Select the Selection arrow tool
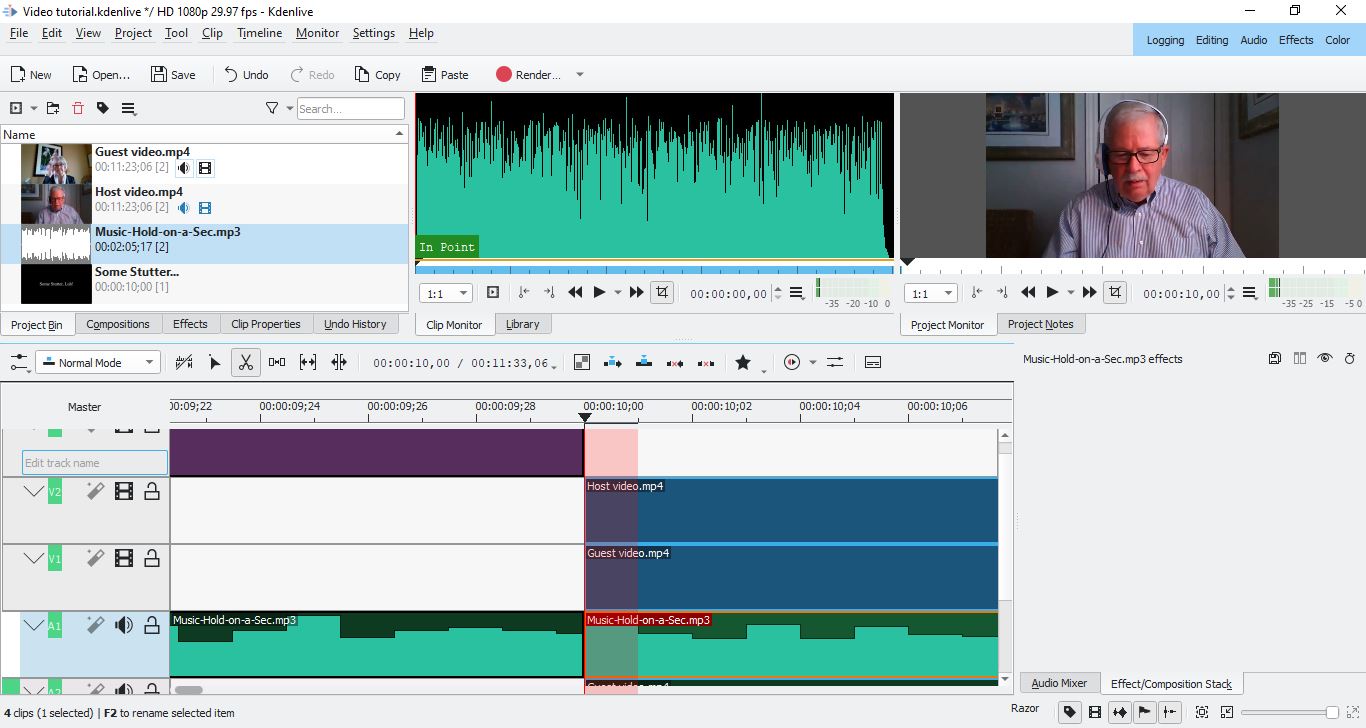1366x728 pixels. pos(214,362)
